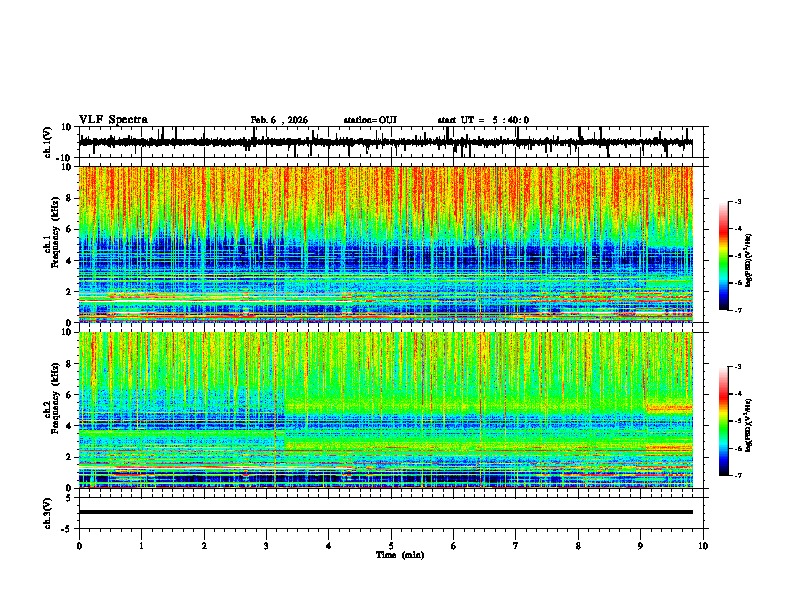Click the "2" kHz tick of ch.2 spectrogram
Viewport: 792px width, 612px height.
(69, 457)
